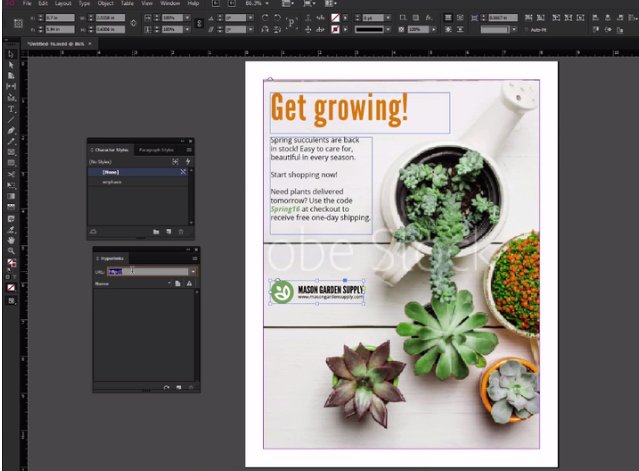639x471 pixels.
Task: Open the File menu
Action: (27, 3)
